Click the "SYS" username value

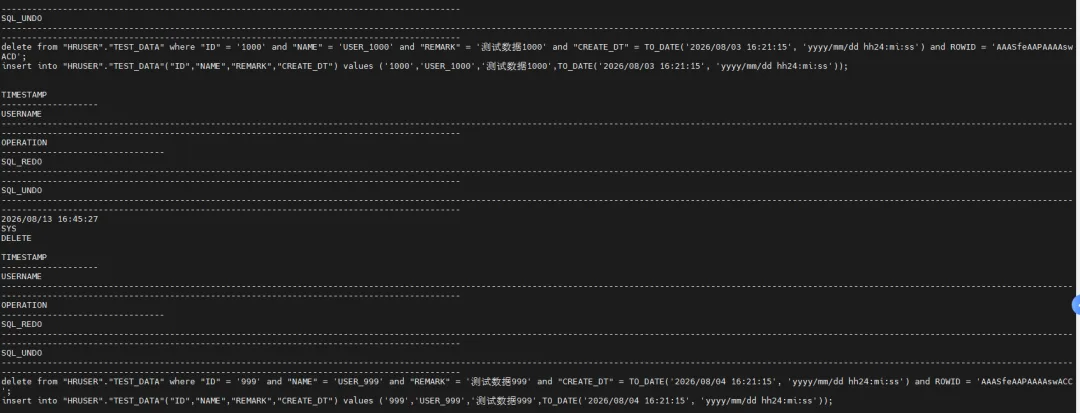coord(9,229)
